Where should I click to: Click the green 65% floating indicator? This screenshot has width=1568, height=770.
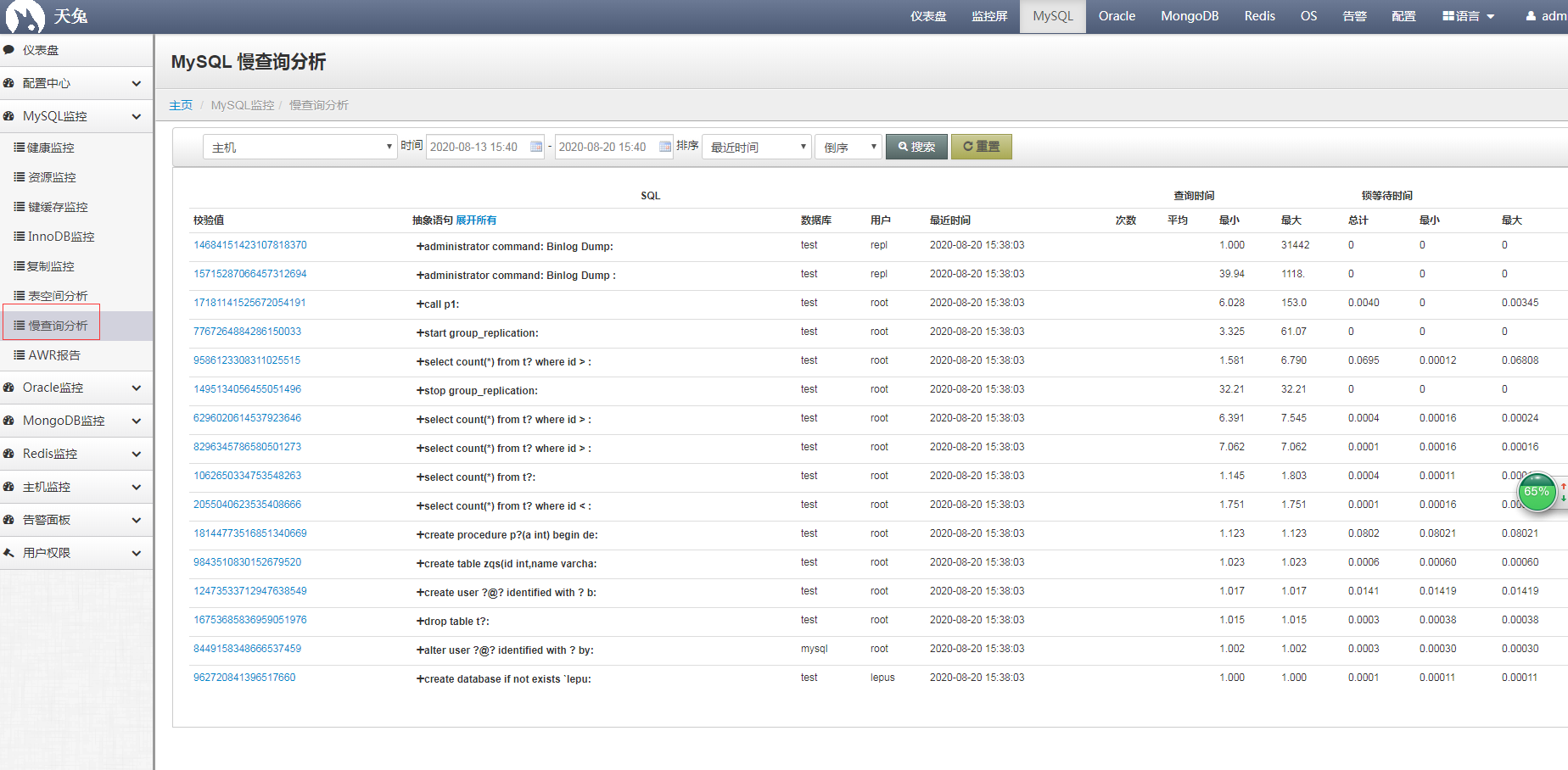1537,492
